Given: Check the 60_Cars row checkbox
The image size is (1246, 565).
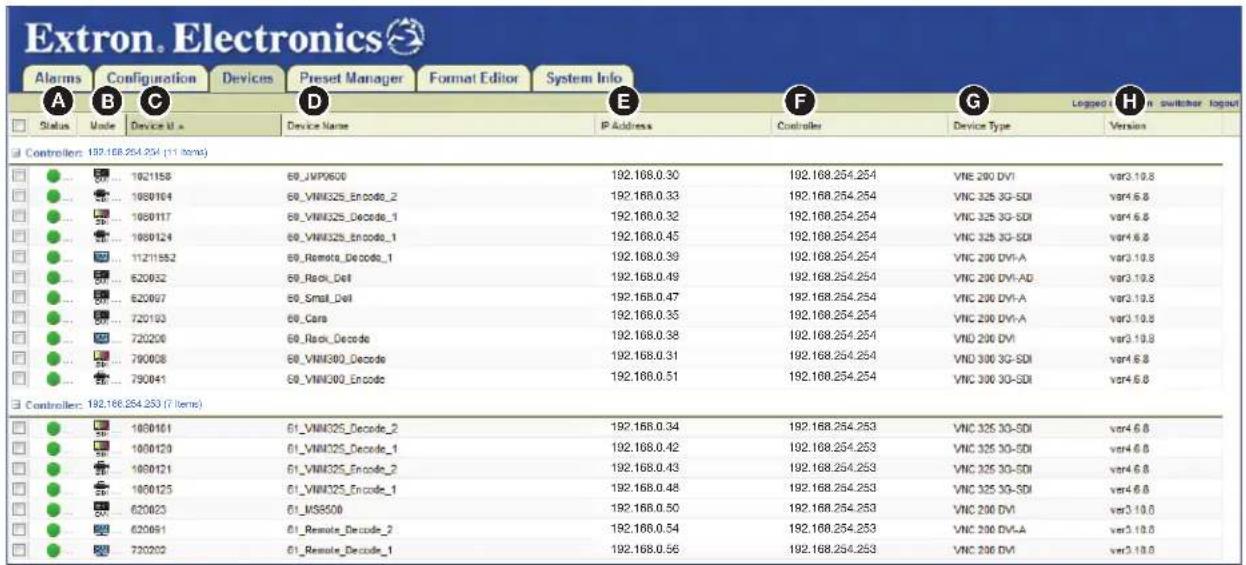Looking at the screenshot, I should (x=18, y=319).
